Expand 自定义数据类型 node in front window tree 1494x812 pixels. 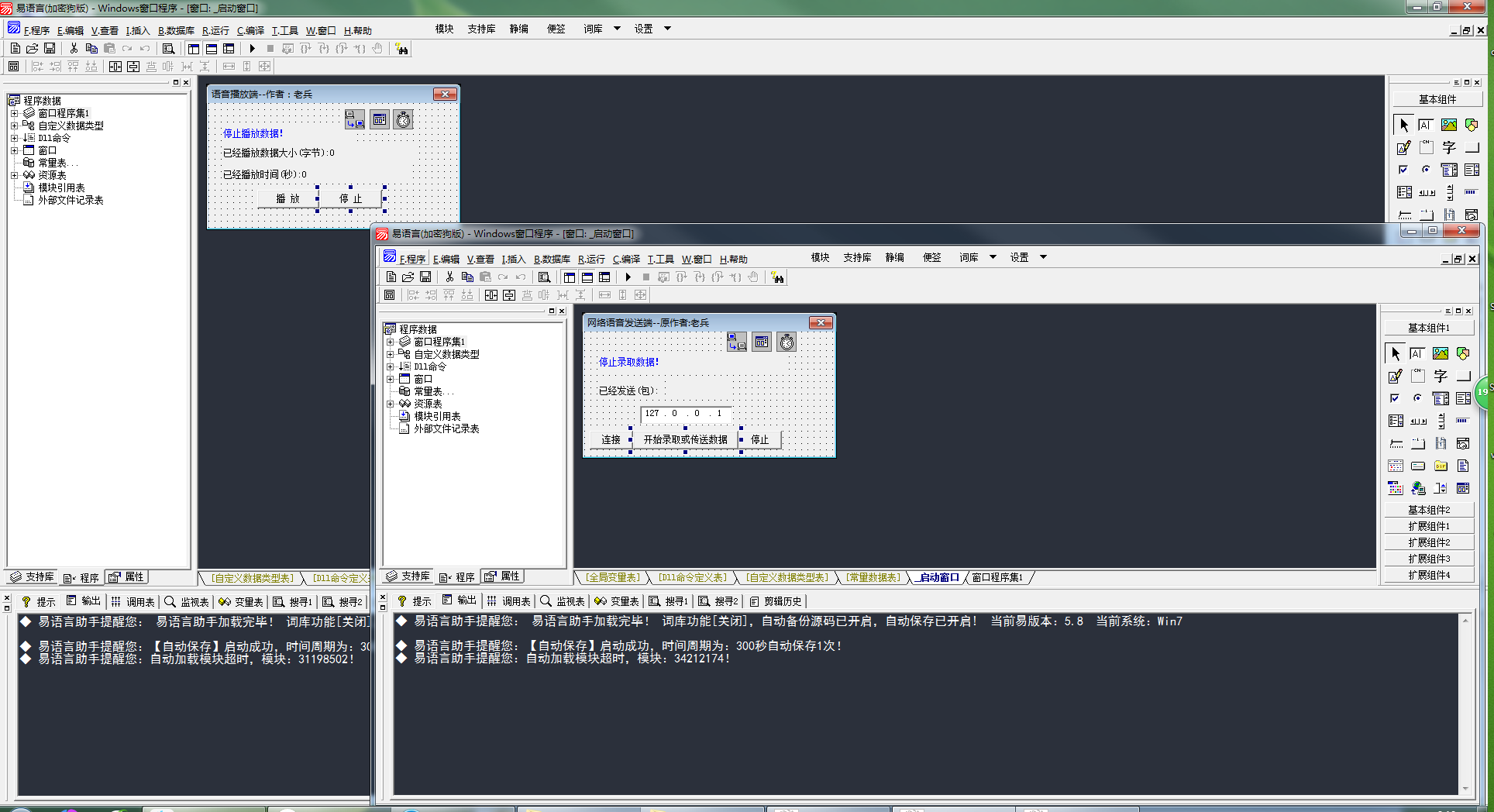(391, 354)
